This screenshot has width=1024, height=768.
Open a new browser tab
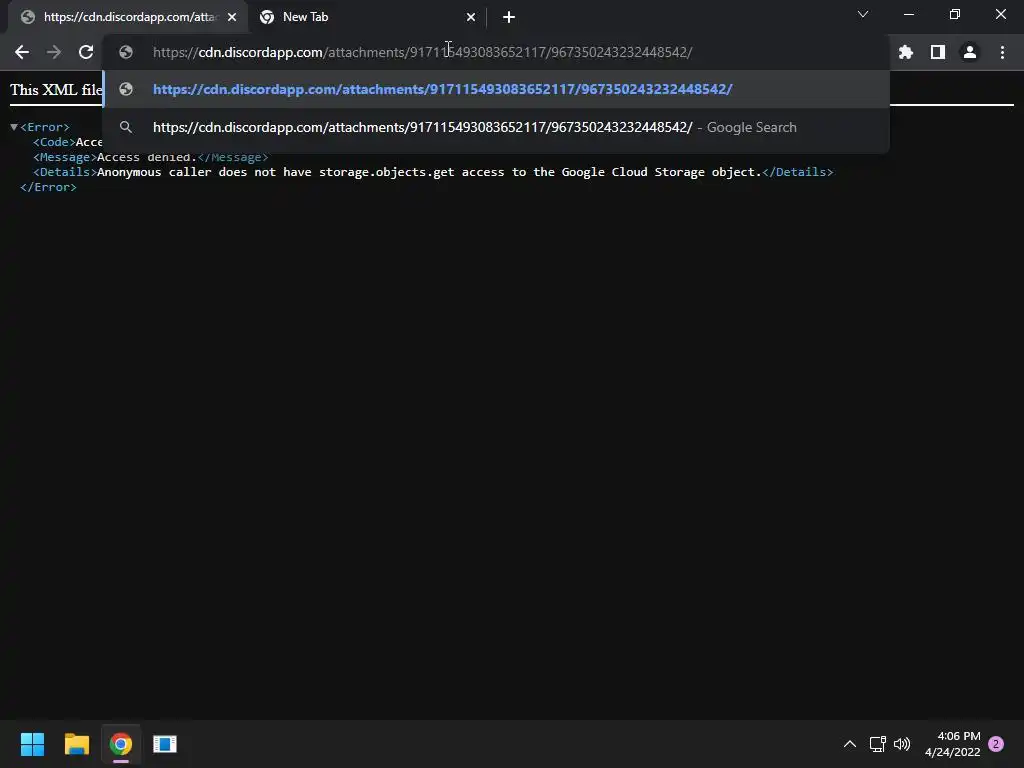509,17
